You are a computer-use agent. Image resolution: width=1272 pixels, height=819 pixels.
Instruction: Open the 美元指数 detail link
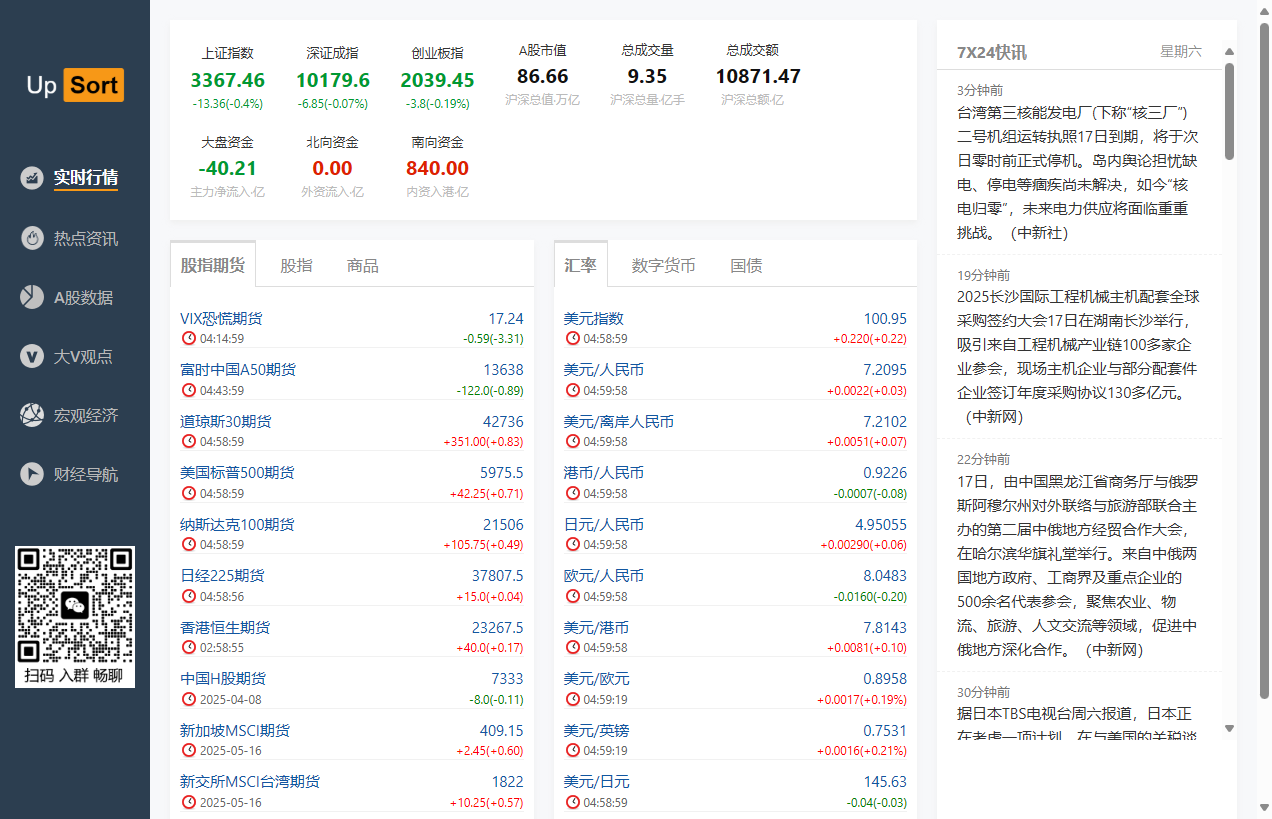[x=591, y=317]
